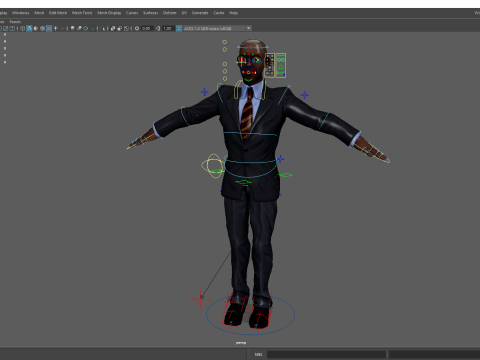Select the left yellow face control panel box
This screenshot has height=360, width=480.
270,65
